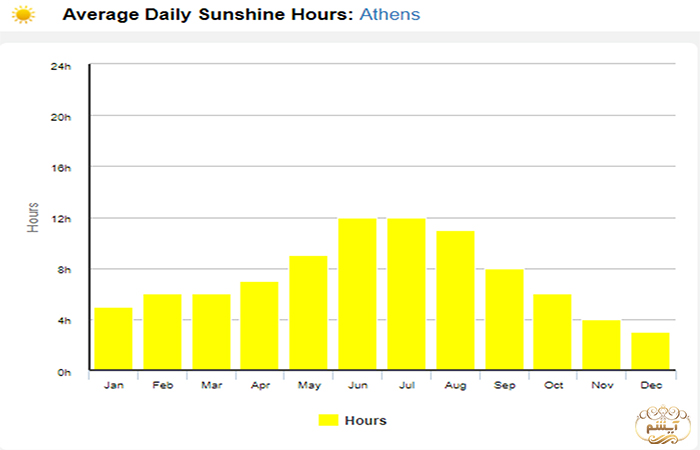This screenshot has width=700, height=450.
Task: Click the yellow Hours legend swatch
Action: point(328,420)
